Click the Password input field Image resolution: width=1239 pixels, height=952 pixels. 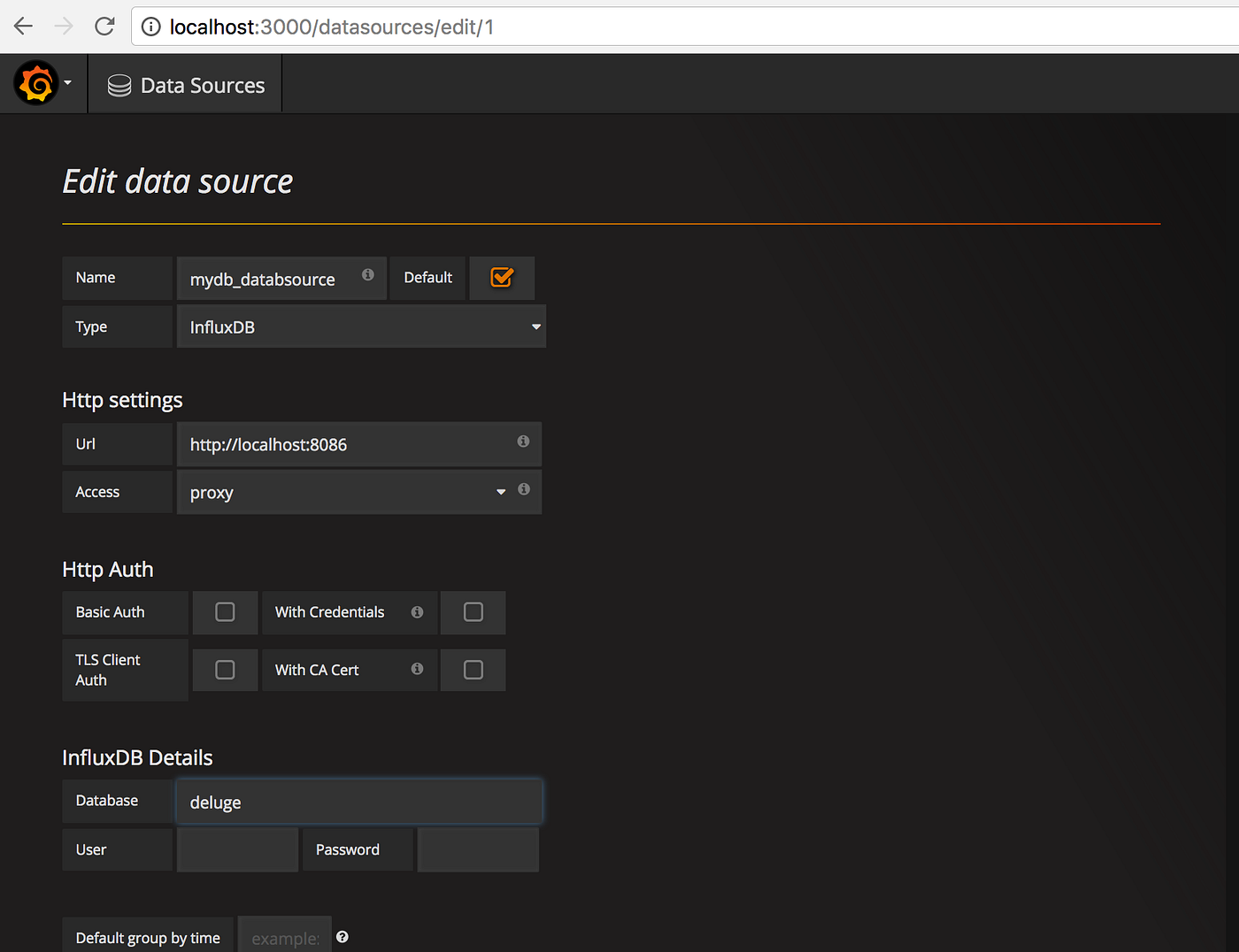[478, 848]
